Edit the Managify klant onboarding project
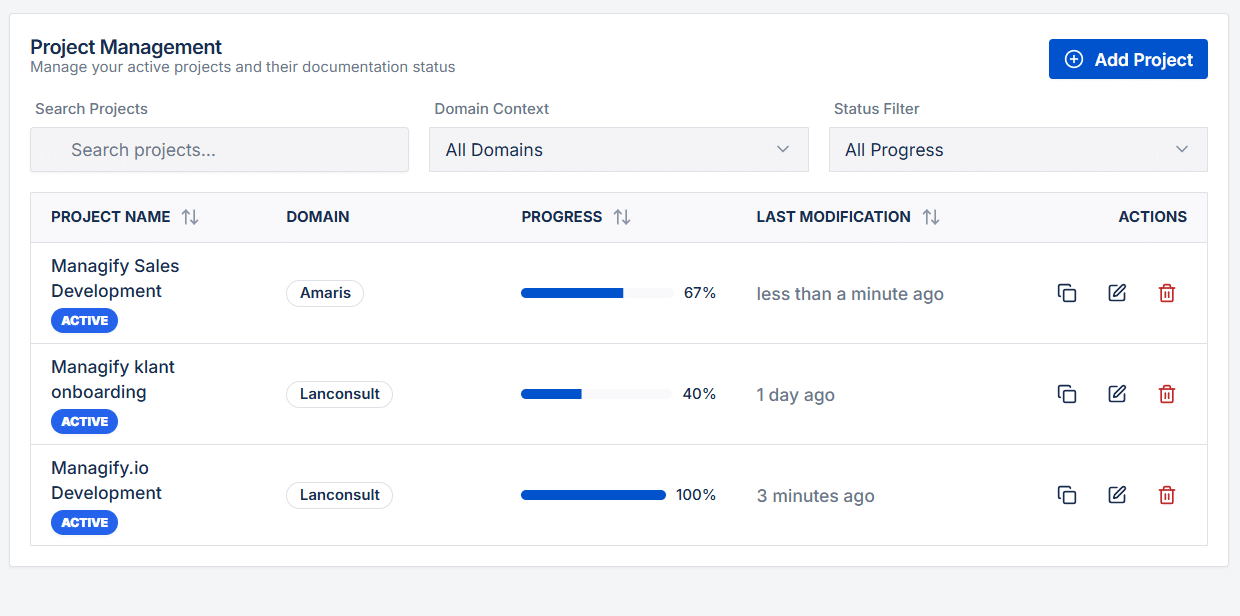1240x616 pixels. (x=1117, y=394)
